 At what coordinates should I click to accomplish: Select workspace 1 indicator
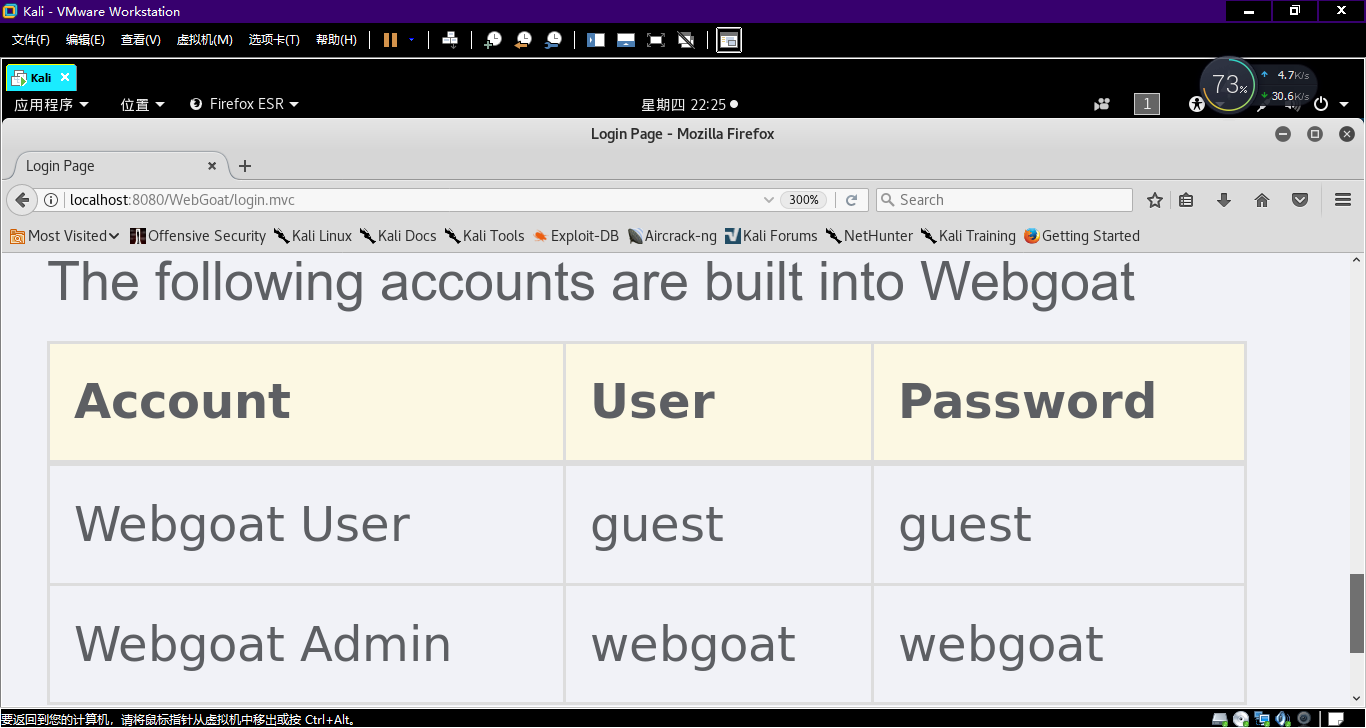(1147, 104)
